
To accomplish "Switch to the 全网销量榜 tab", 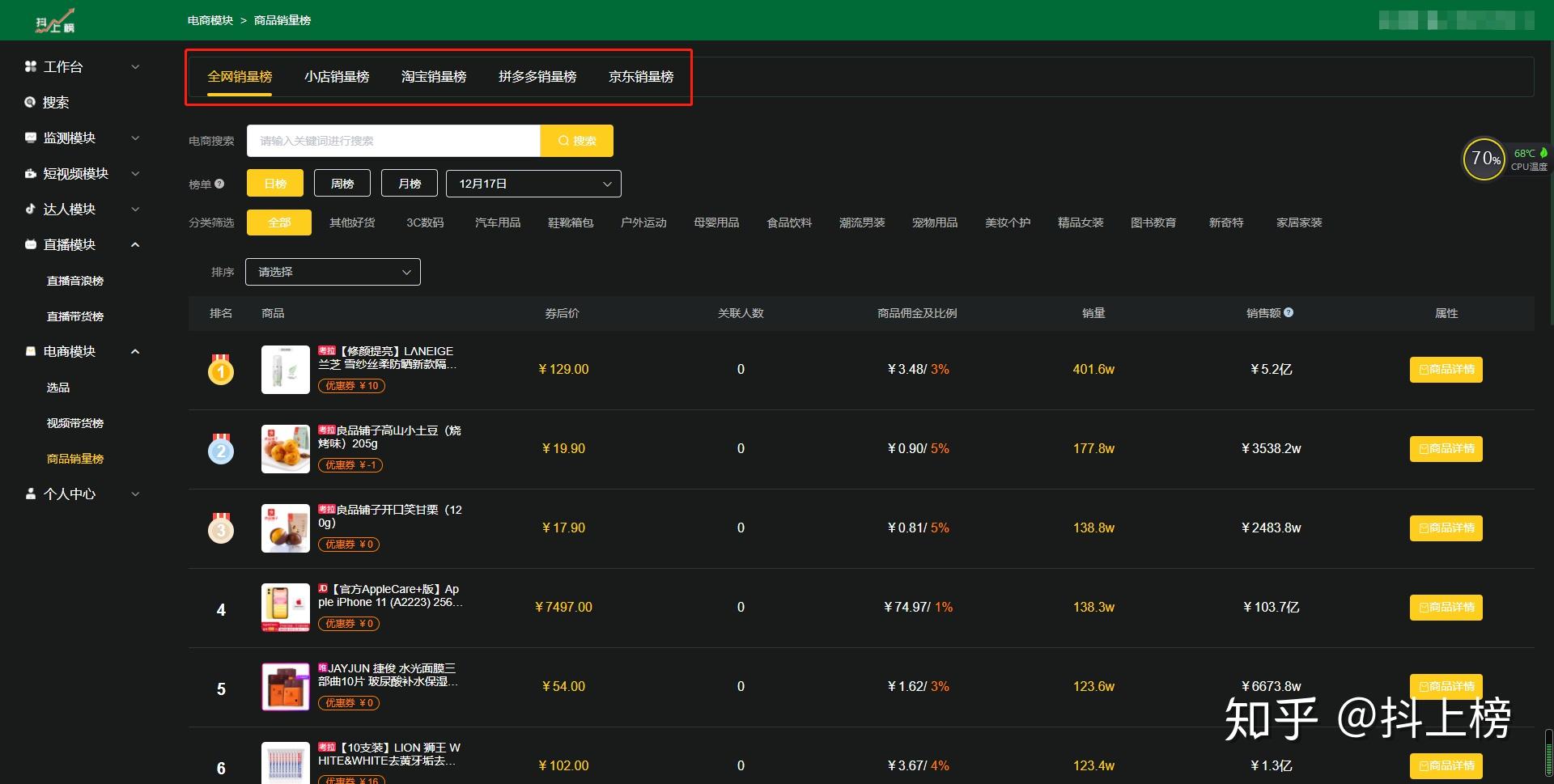I will pos(240,77).
